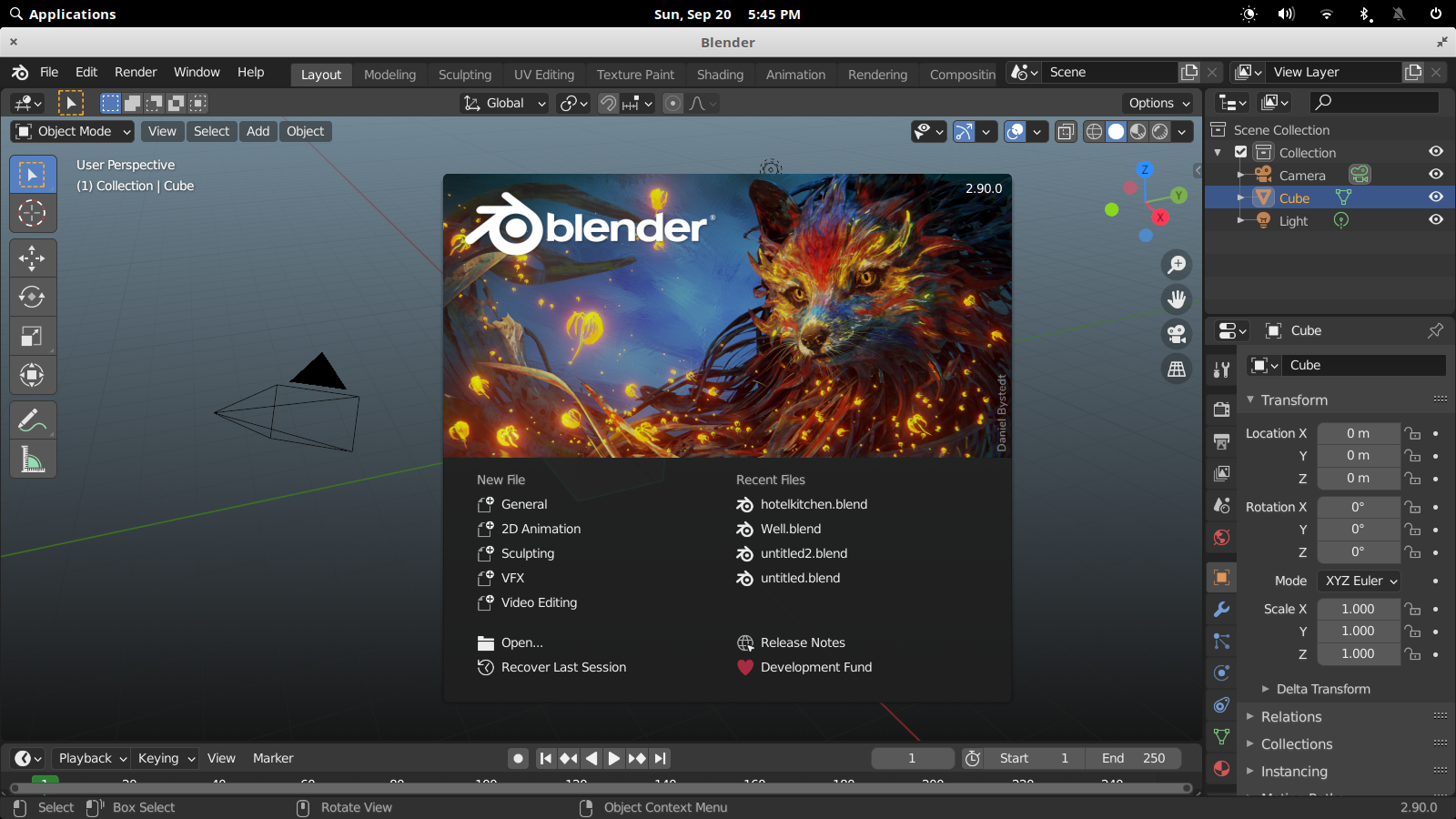This screenshot has width=1456, height=819.
Task: Open the Physics properties tab
Action: coord(1221,673)
